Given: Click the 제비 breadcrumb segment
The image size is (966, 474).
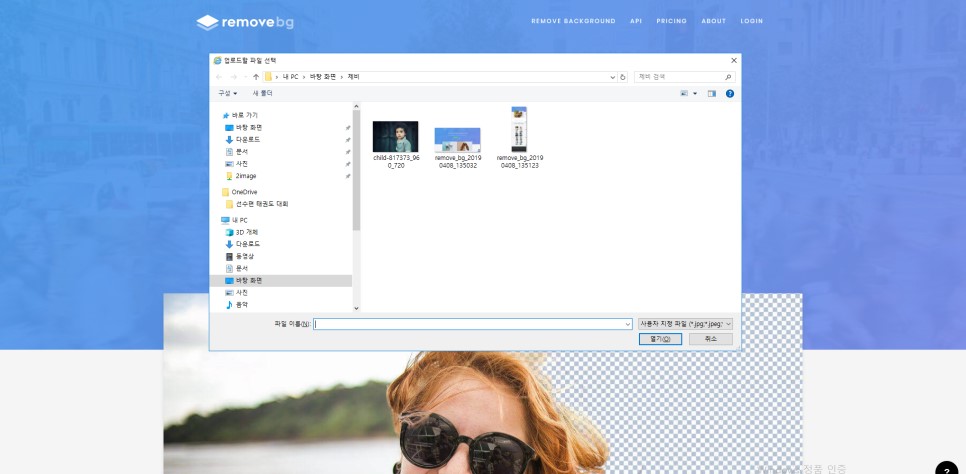Looking at the screenshot, I should point(354,77).
